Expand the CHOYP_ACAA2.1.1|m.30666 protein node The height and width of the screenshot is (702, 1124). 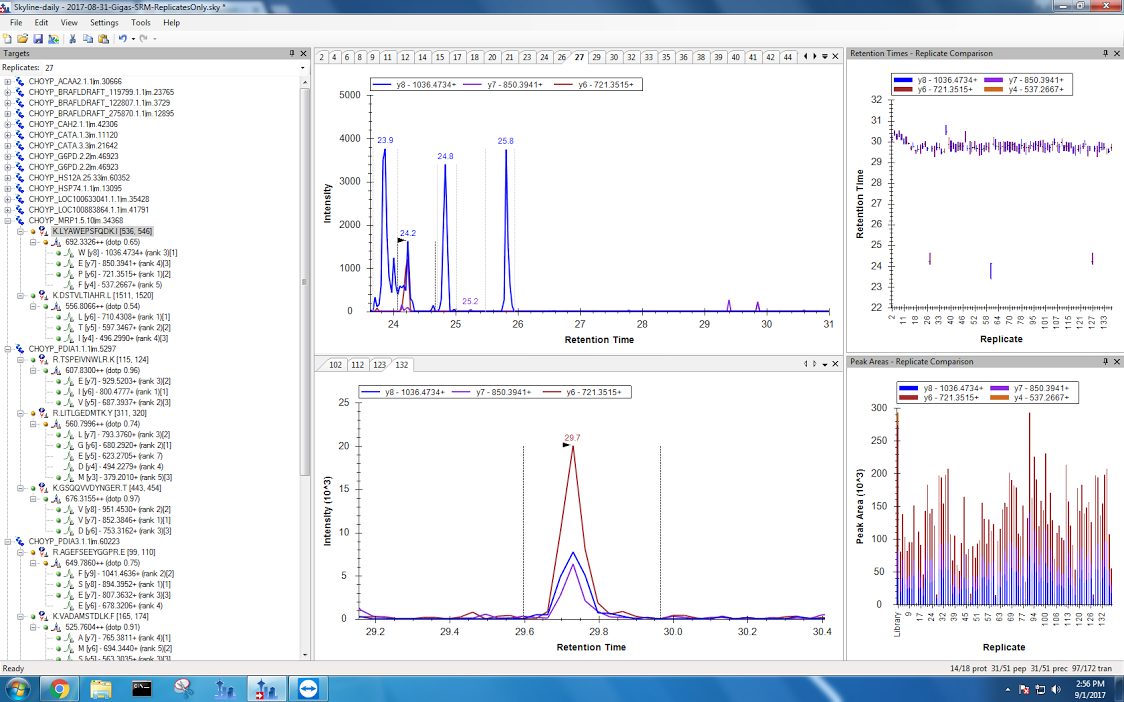coord(8,82)
